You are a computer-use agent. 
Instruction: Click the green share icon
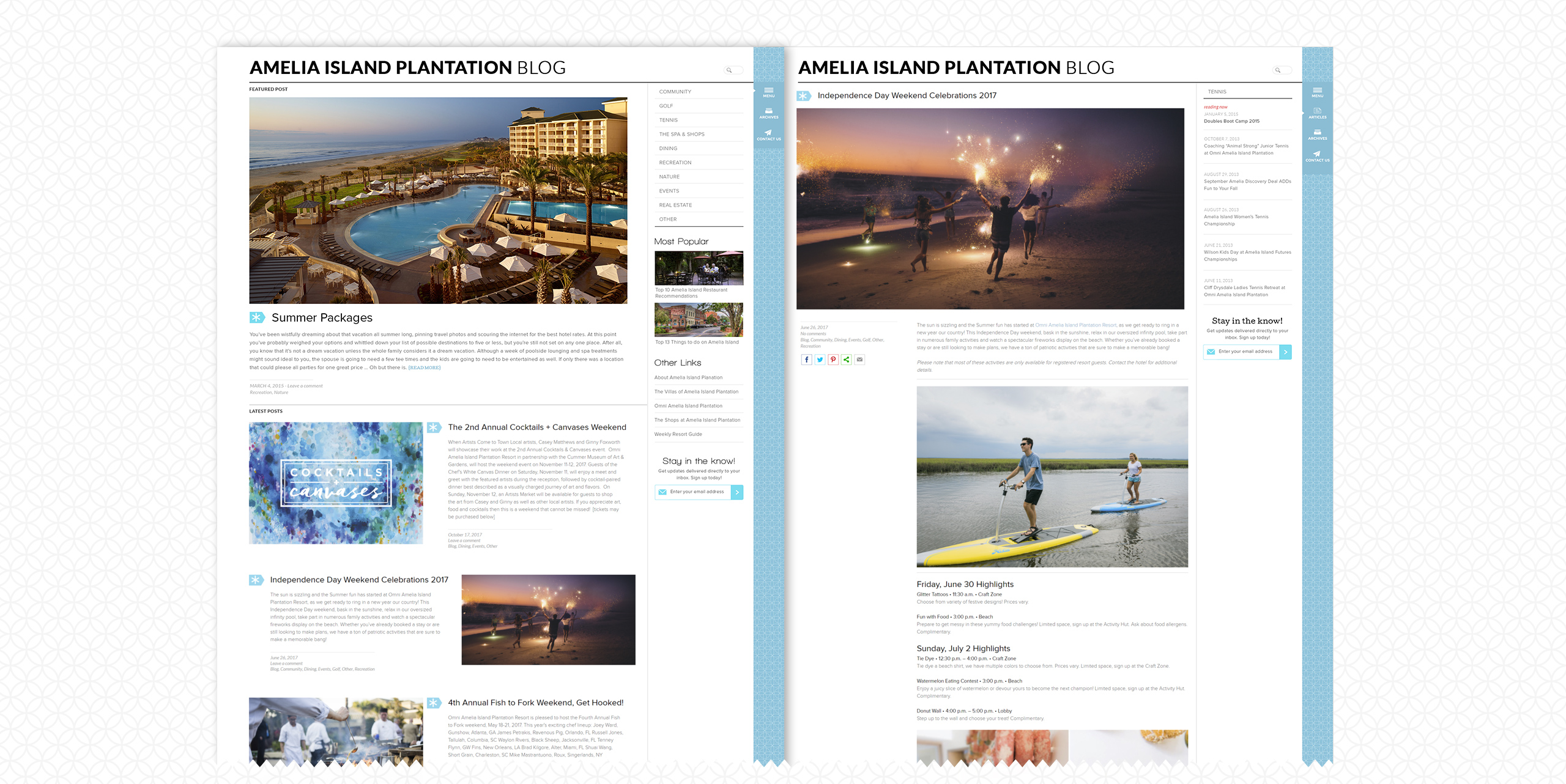(x=846, y=360)
